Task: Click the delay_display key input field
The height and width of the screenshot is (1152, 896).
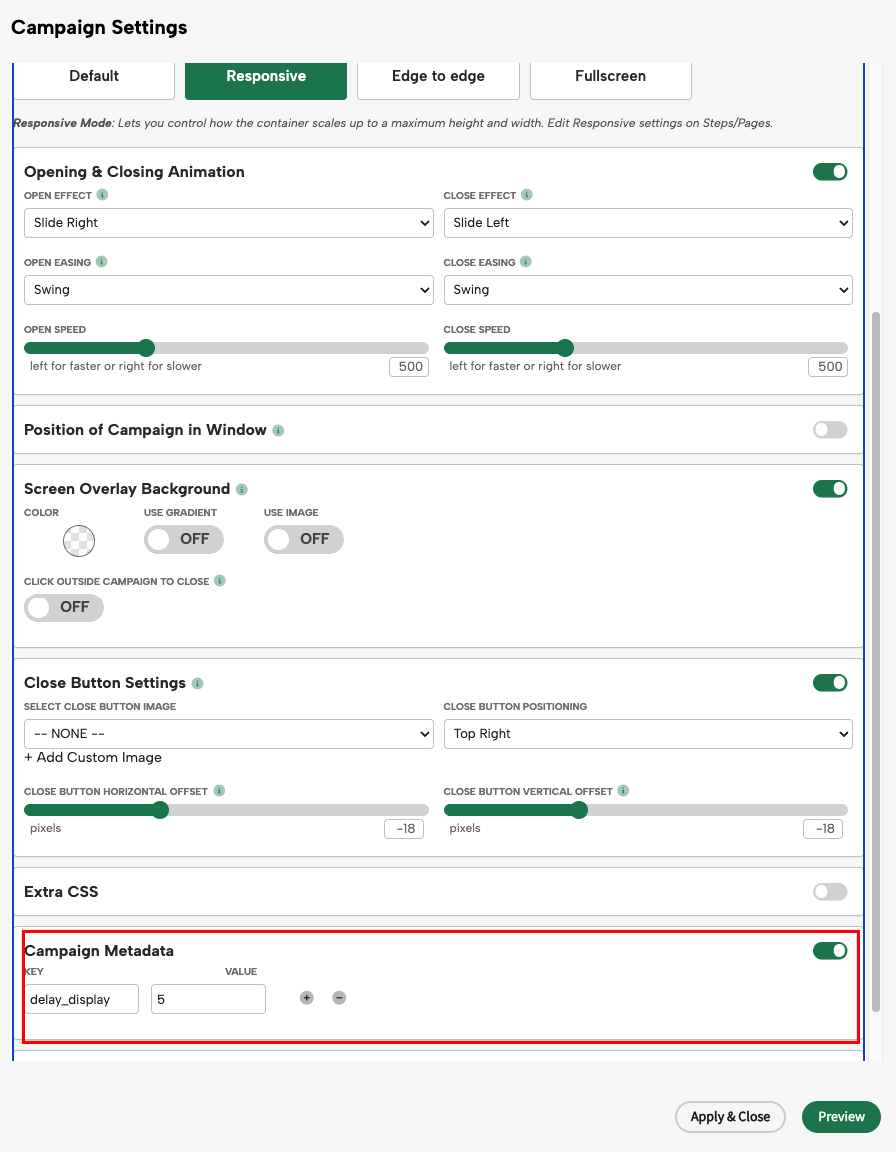Action: tap(82, 999)
